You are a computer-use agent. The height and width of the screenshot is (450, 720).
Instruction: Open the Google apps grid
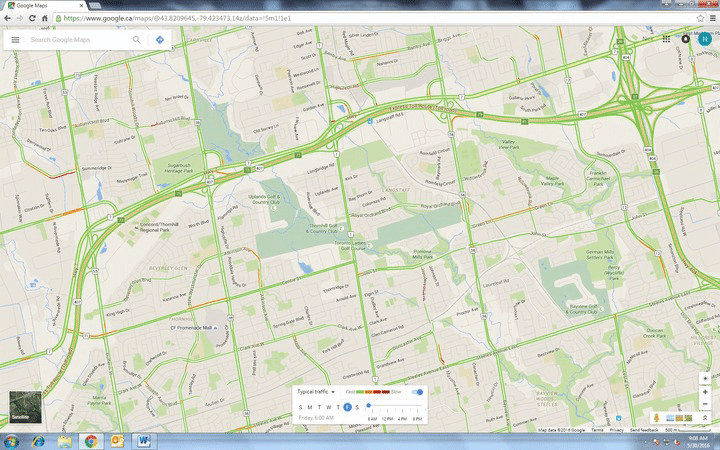(666, 39)
